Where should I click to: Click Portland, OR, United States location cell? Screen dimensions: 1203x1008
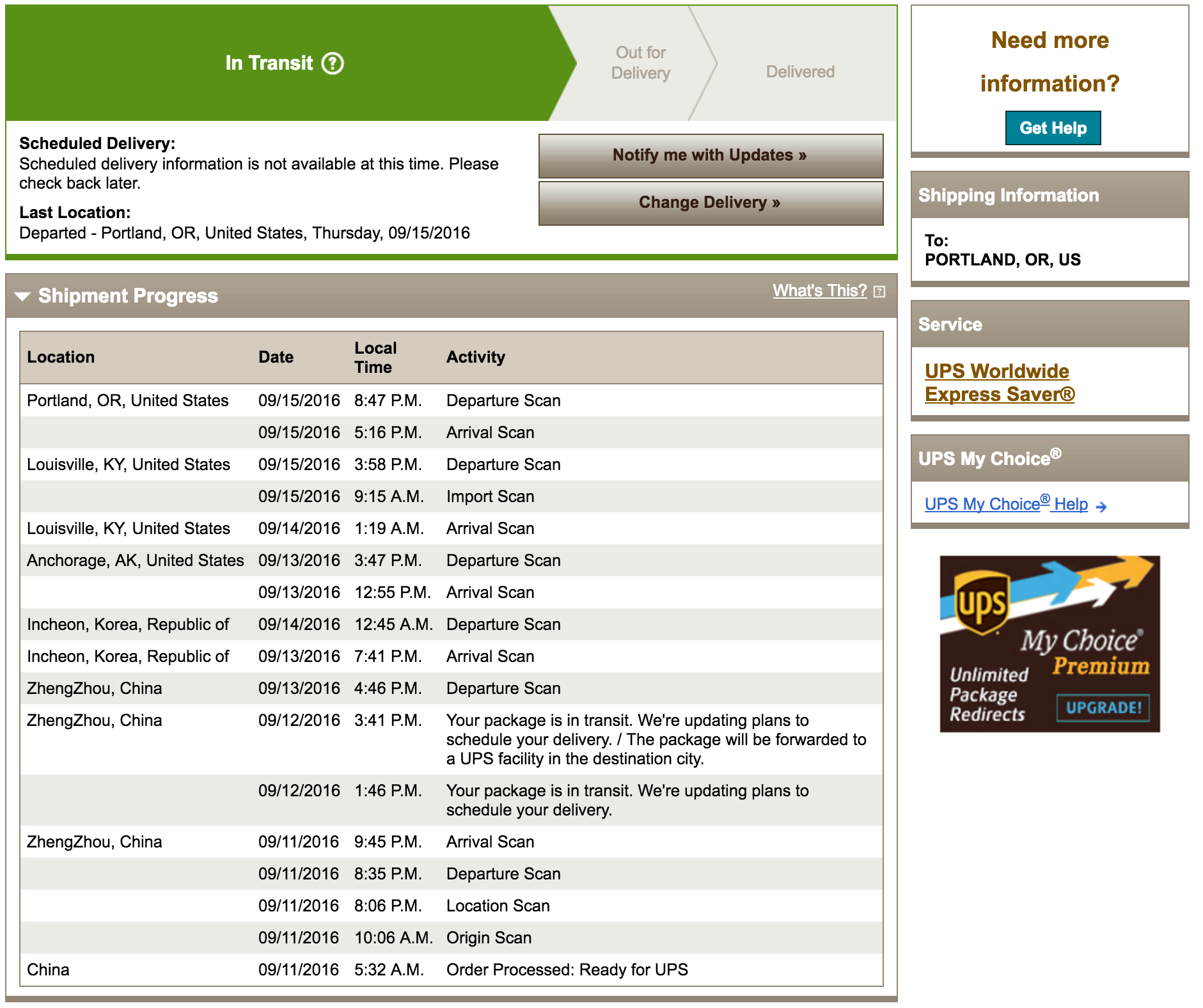tap(127, 400)
